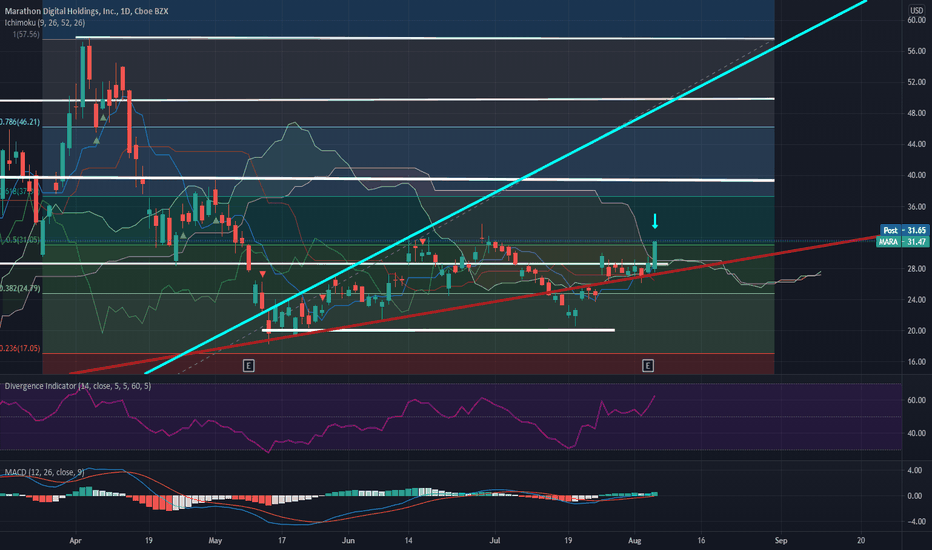Click the Aug date label on time axis

click(635, 540)
